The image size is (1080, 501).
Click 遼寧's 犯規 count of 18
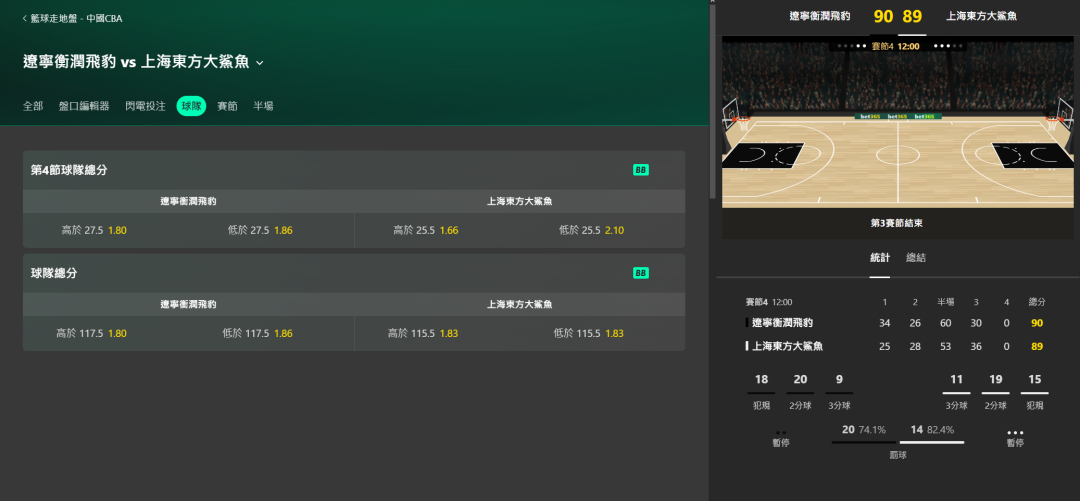coord(761,380)
